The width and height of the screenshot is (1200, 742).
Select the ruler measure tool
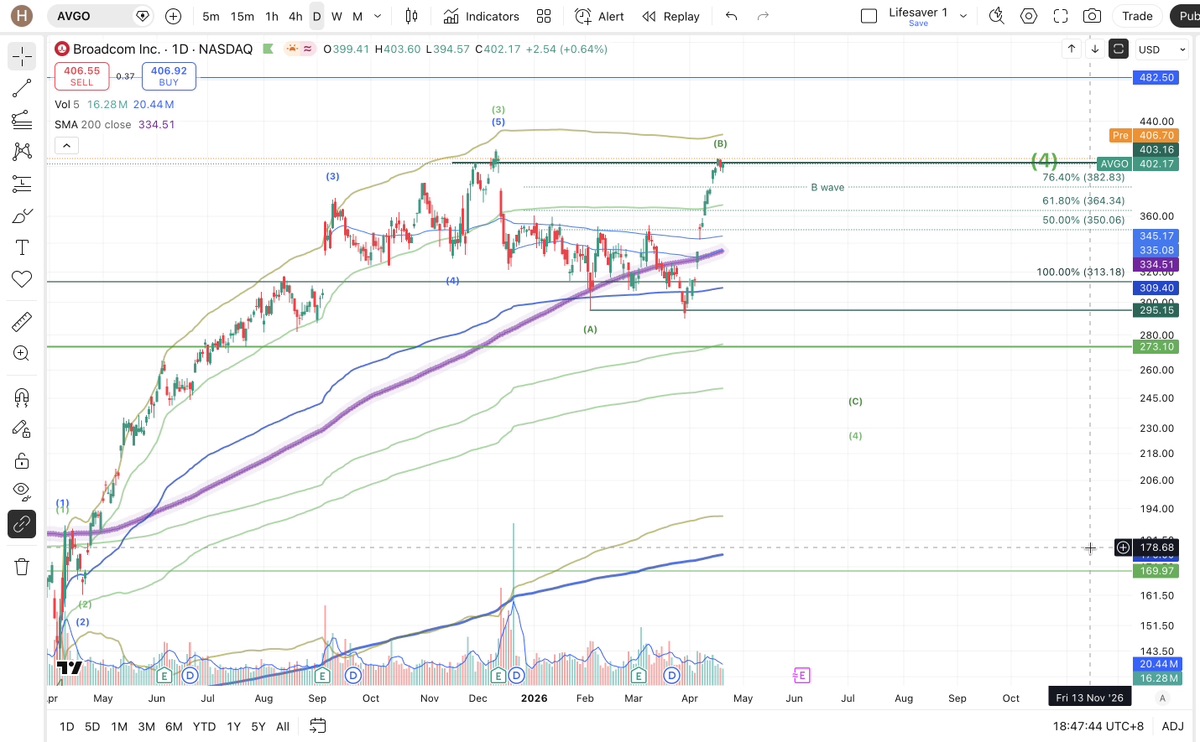pos(21,322)
